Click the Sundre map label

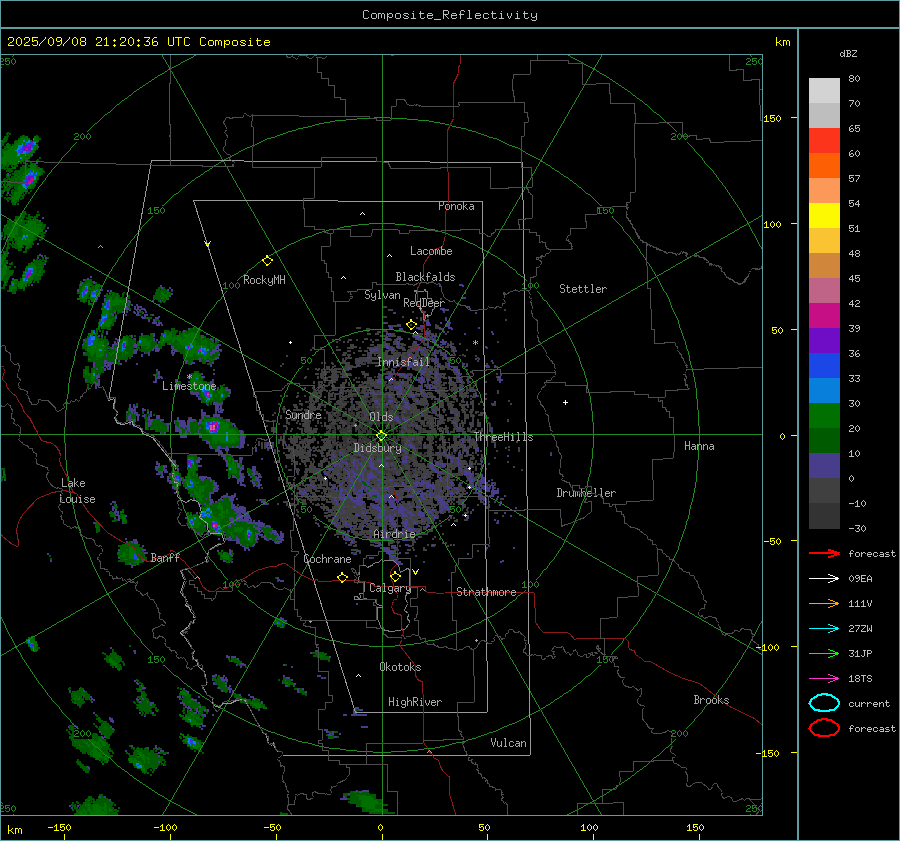click(x=303, y=414)
